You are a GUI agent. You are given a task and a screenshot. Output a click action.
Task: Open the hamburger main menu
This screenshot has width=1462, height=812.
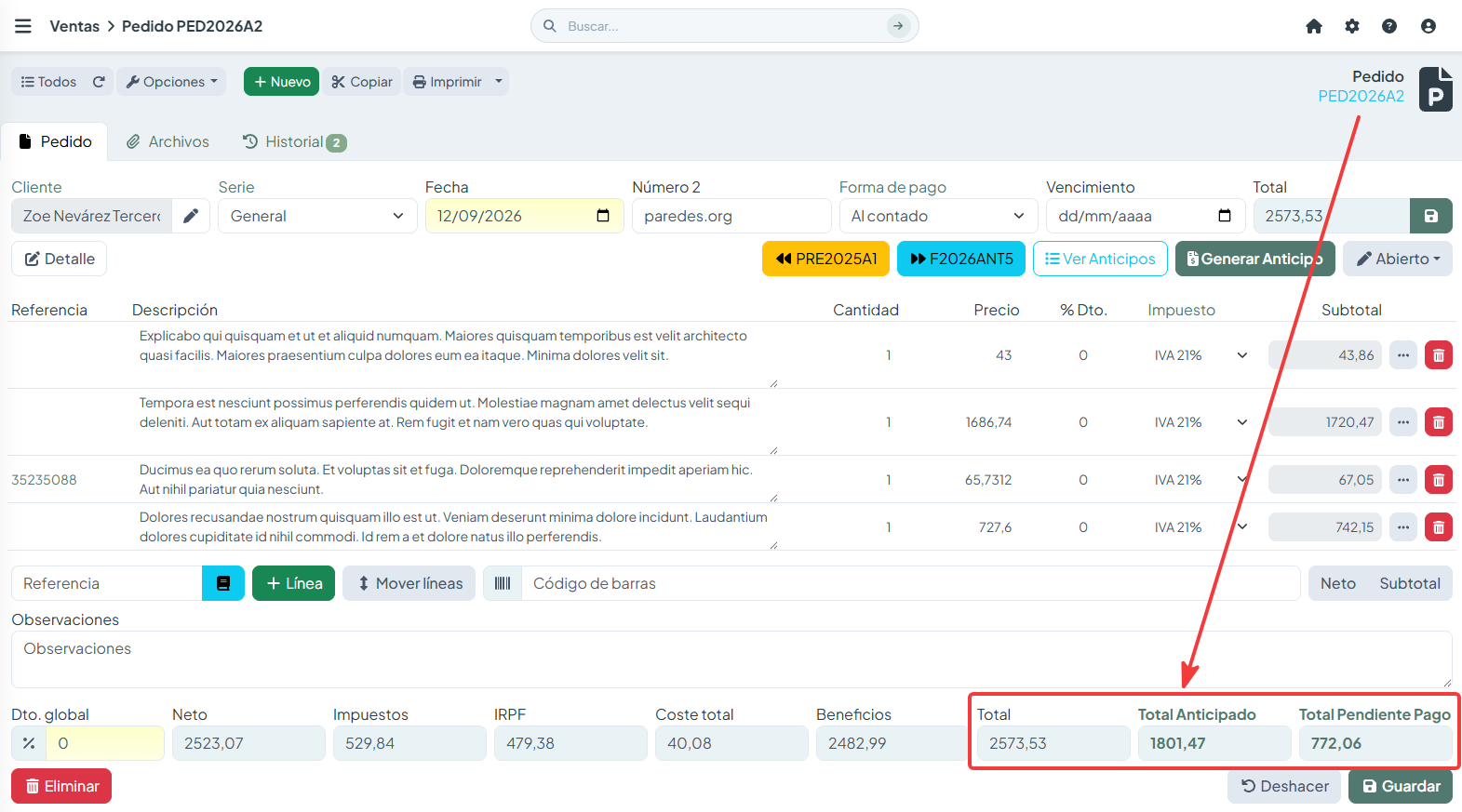[x=23, y=26]
